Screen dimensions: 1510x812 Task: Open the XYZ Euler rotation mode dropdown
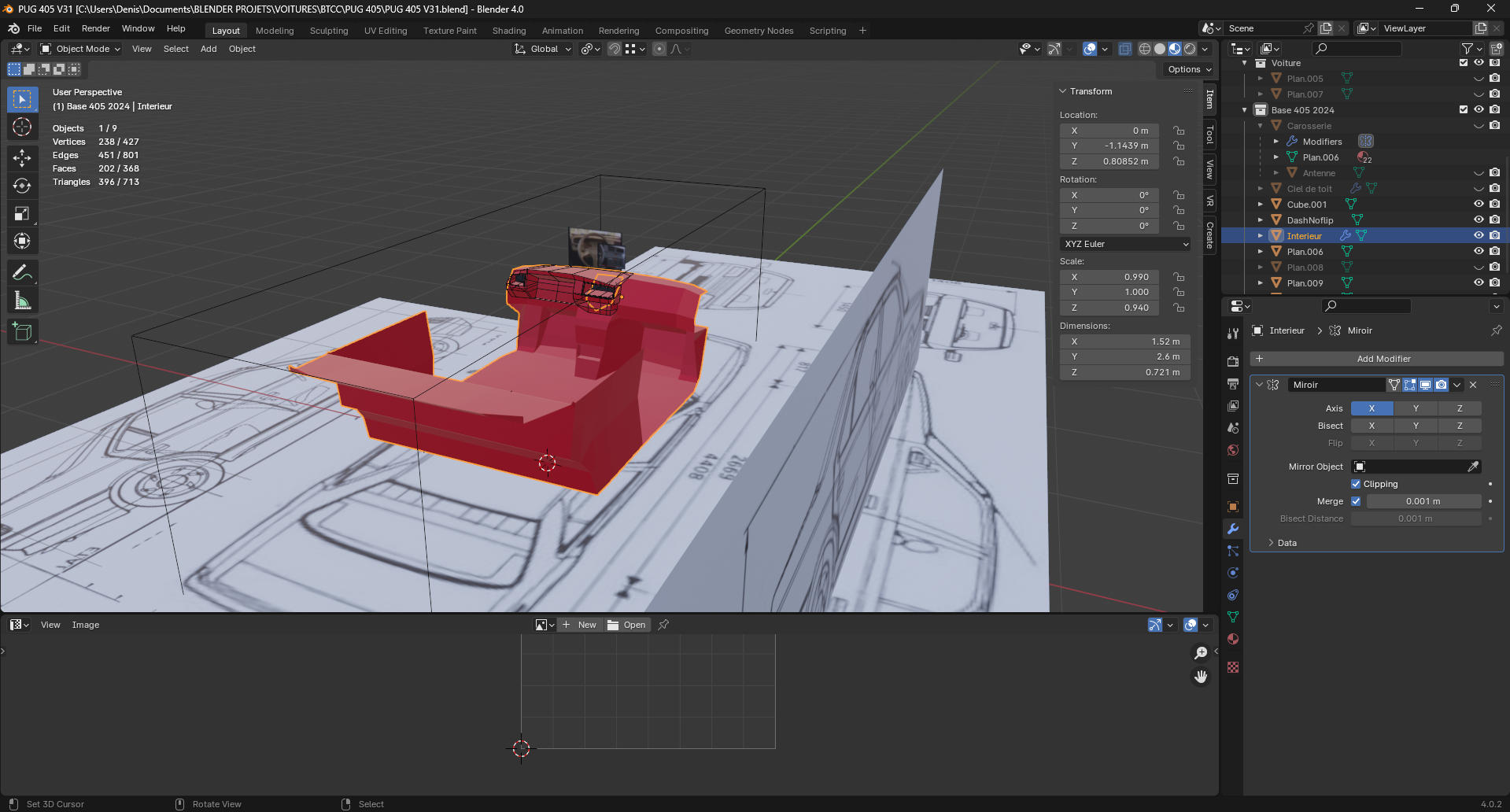tap(1125, 244)
